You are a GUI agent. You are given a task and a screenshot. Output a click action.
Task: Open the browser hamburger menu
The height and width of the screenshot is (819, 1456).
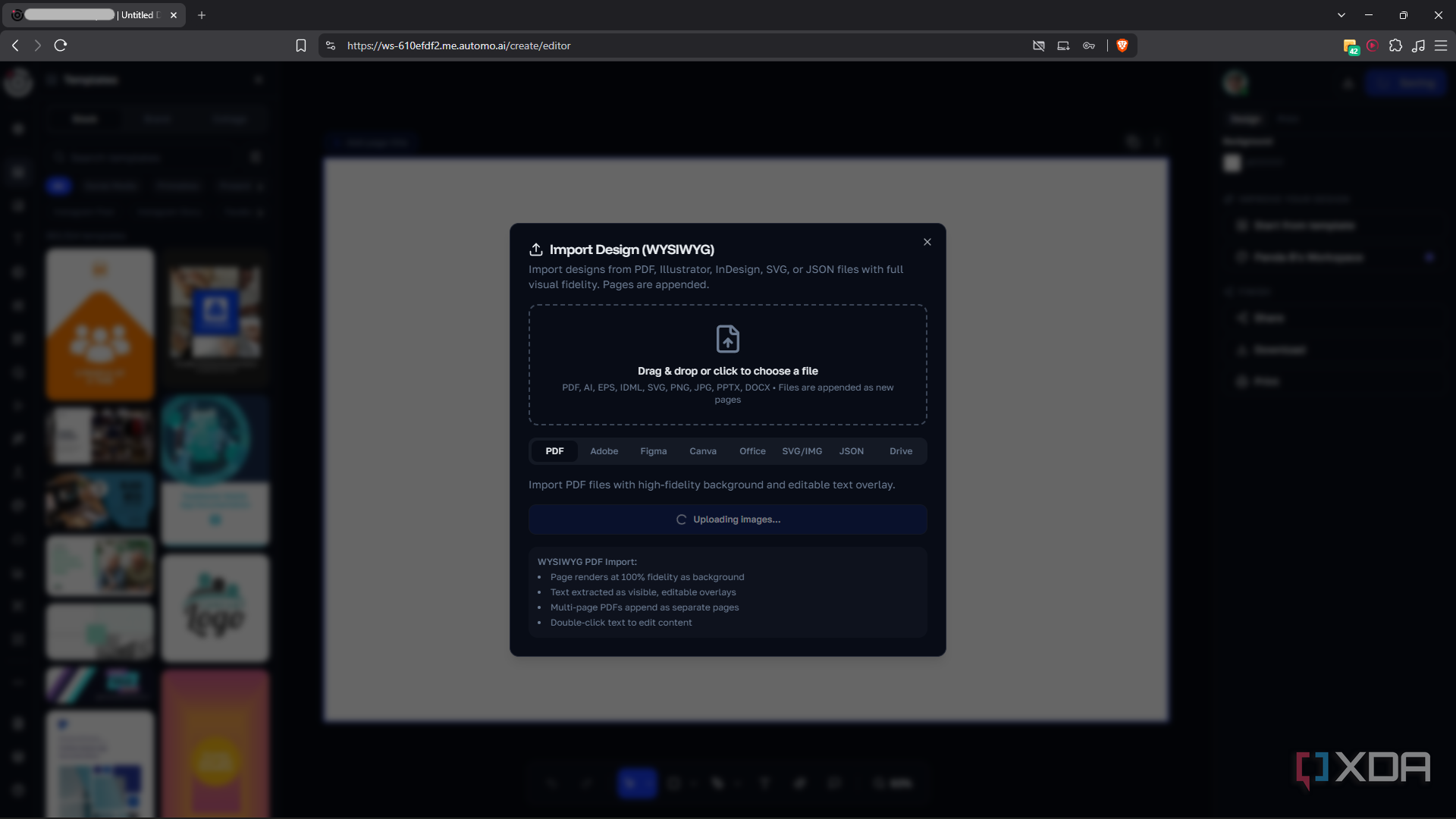pos(1441,45)
